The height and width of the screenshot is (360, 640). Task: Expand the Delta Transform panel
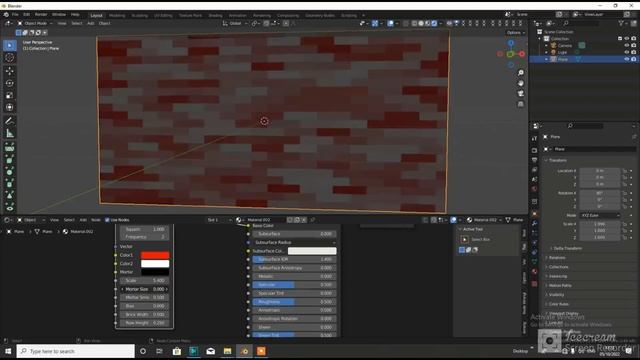(x=567, y=248)
